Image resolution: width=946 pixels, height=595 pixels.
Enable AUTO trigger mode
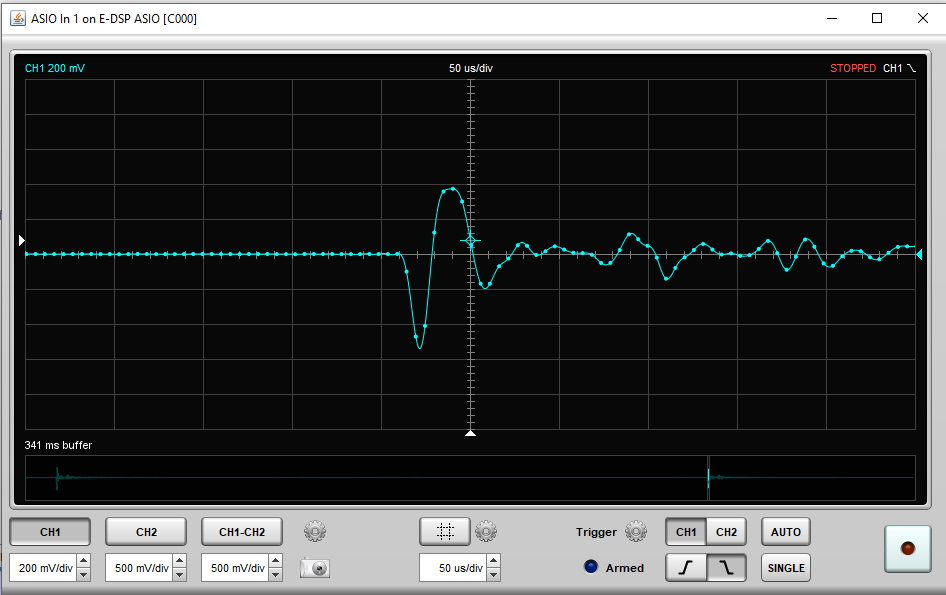click(786, 532)
